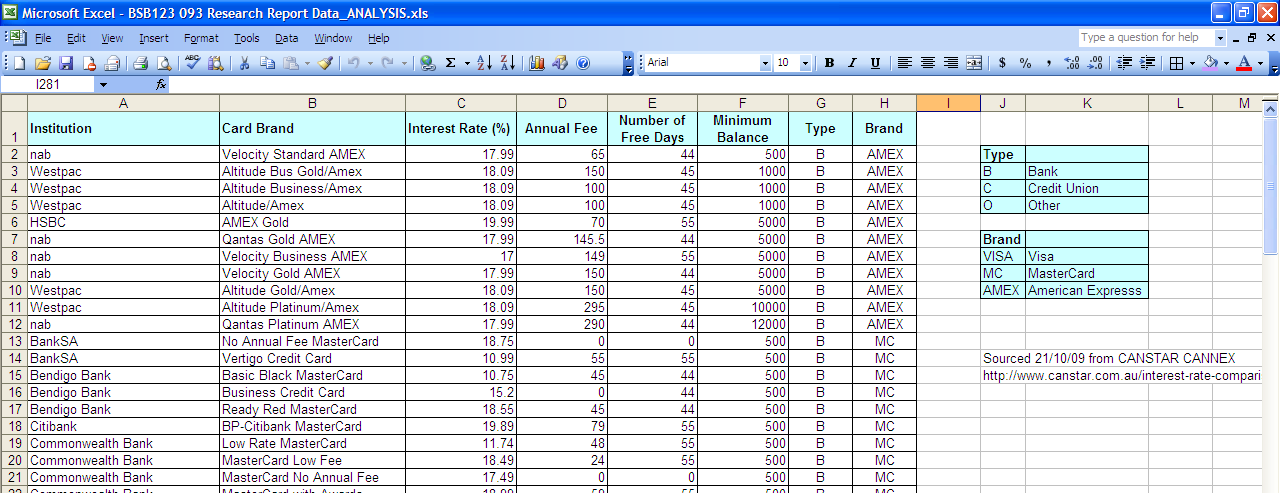Image resolution: width=1280 pixels, height=493 pixels.
Task: Run the Spelling check tool
Action: click(192, 63)
